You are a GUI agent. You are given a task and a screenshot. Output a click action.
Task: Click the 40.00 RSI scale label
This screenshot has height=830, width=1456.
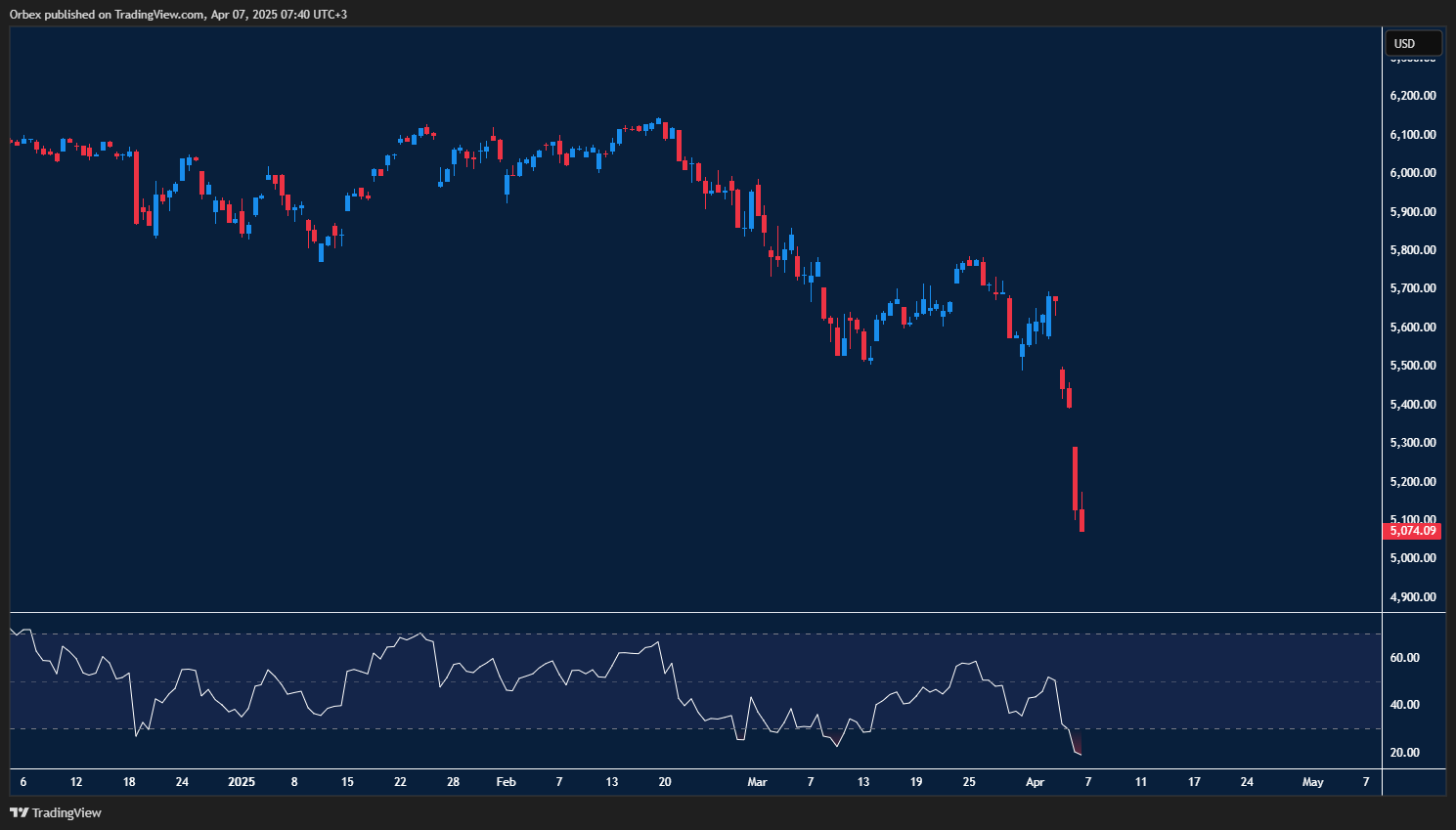coord(1404,705)
